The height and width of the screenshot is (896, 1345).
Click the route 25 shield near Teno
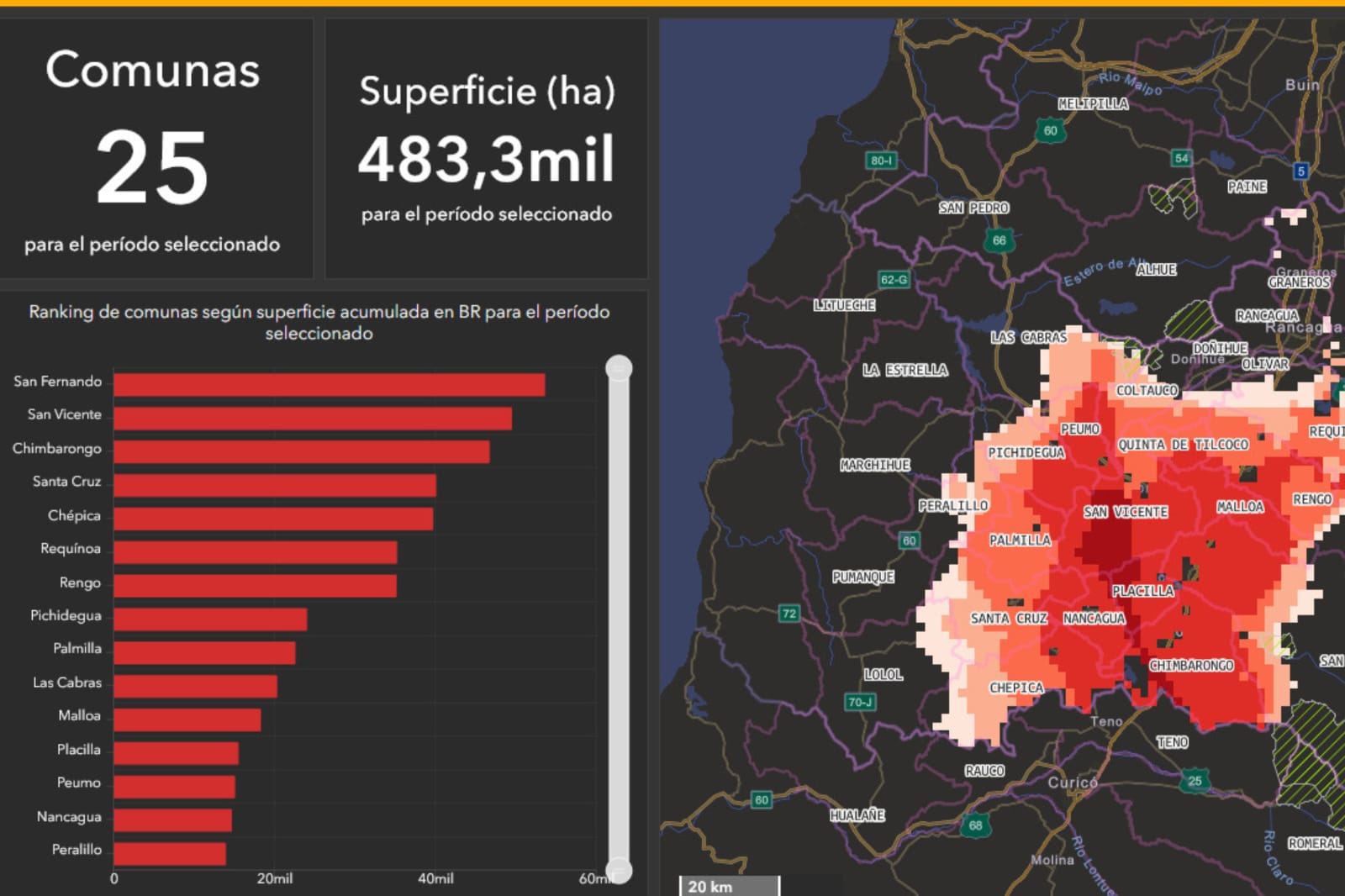(1195, 781)
